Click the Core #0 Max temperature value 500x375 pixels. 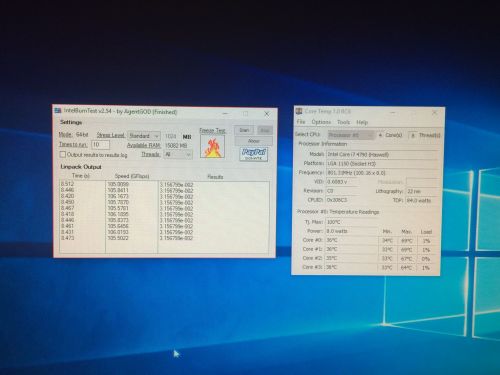coord(407,241)
